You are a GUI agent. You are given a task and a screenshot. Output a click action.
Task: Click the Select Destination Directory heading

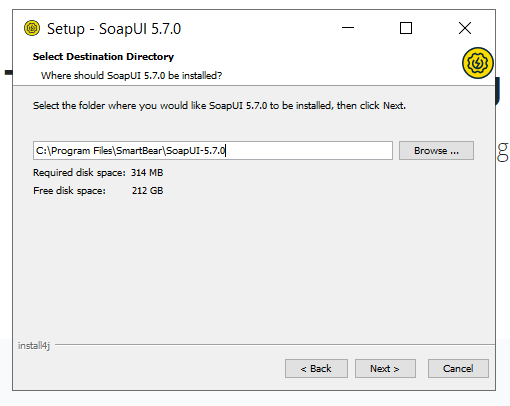coord(103,57)
